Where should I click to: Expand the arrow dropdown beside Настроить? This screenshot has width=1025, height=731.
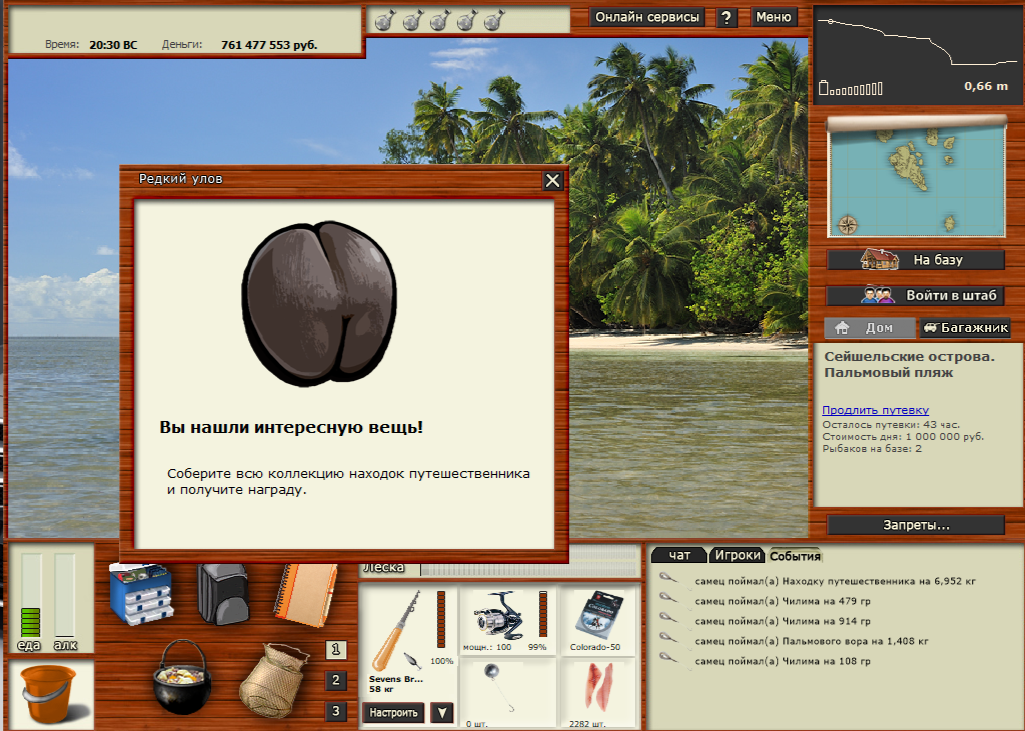point(441,713)
